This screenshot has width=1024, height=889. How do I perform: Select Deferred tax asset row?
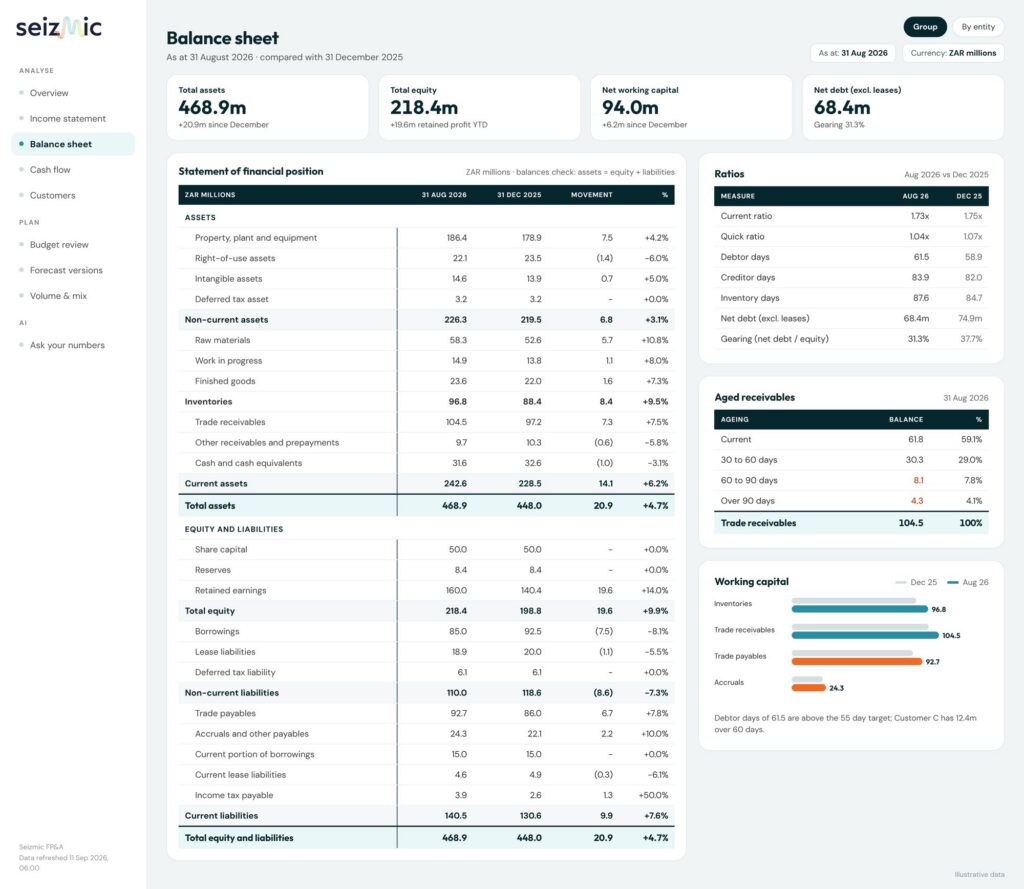[426, 299]
